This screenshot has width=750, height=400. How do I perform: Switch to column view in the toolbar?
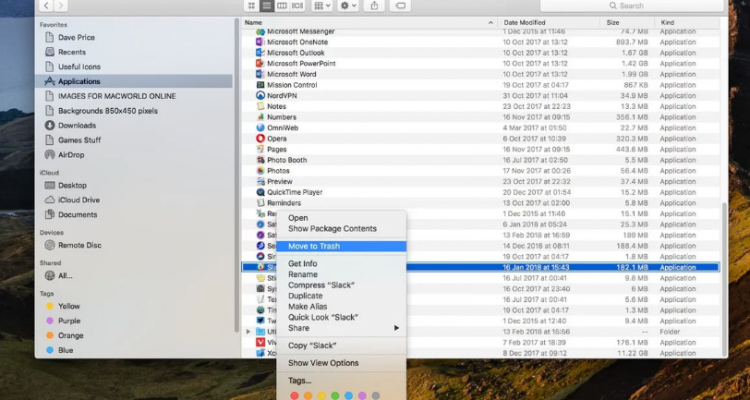click(282, 6)
